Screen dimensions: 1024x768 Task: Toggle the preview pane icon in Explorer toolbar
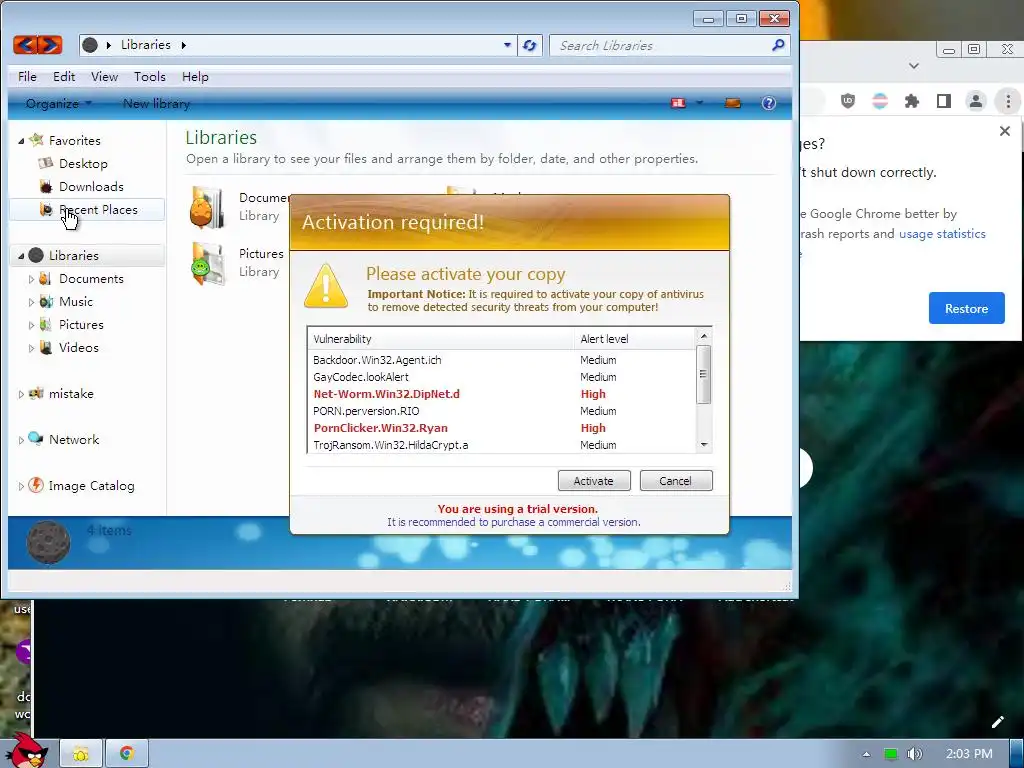point(733,103)
